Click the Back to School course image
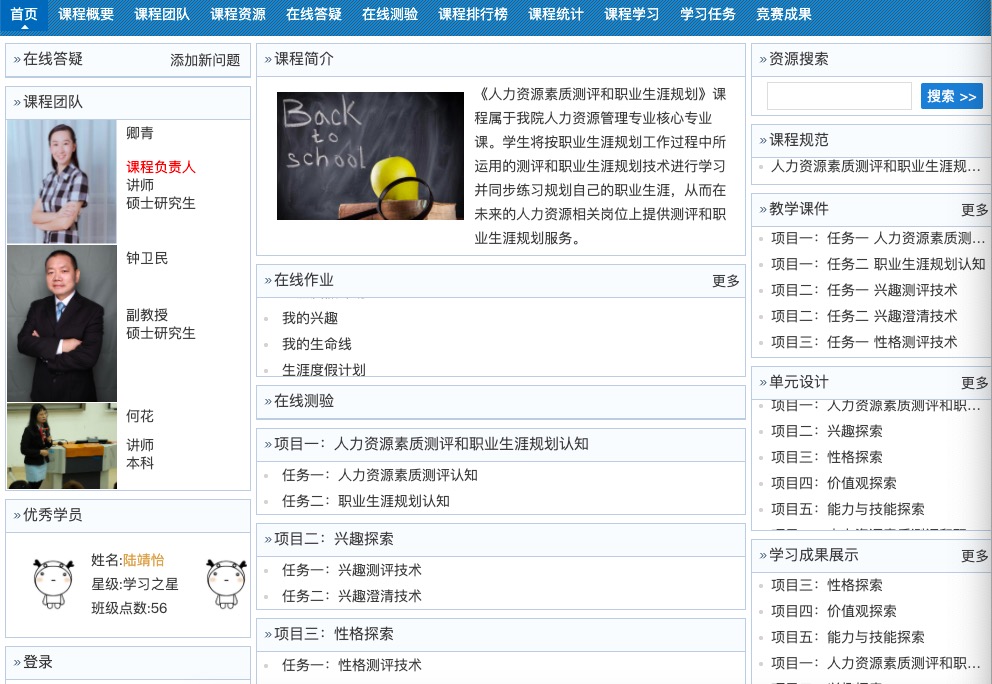992x684 pixels. coord(370,156)
